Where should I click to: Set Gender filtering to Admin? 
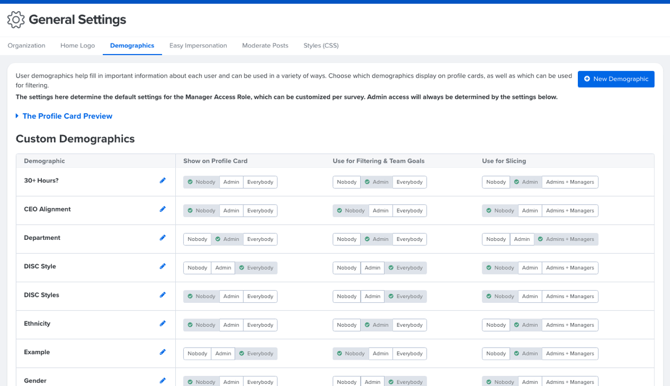[372, 382]
